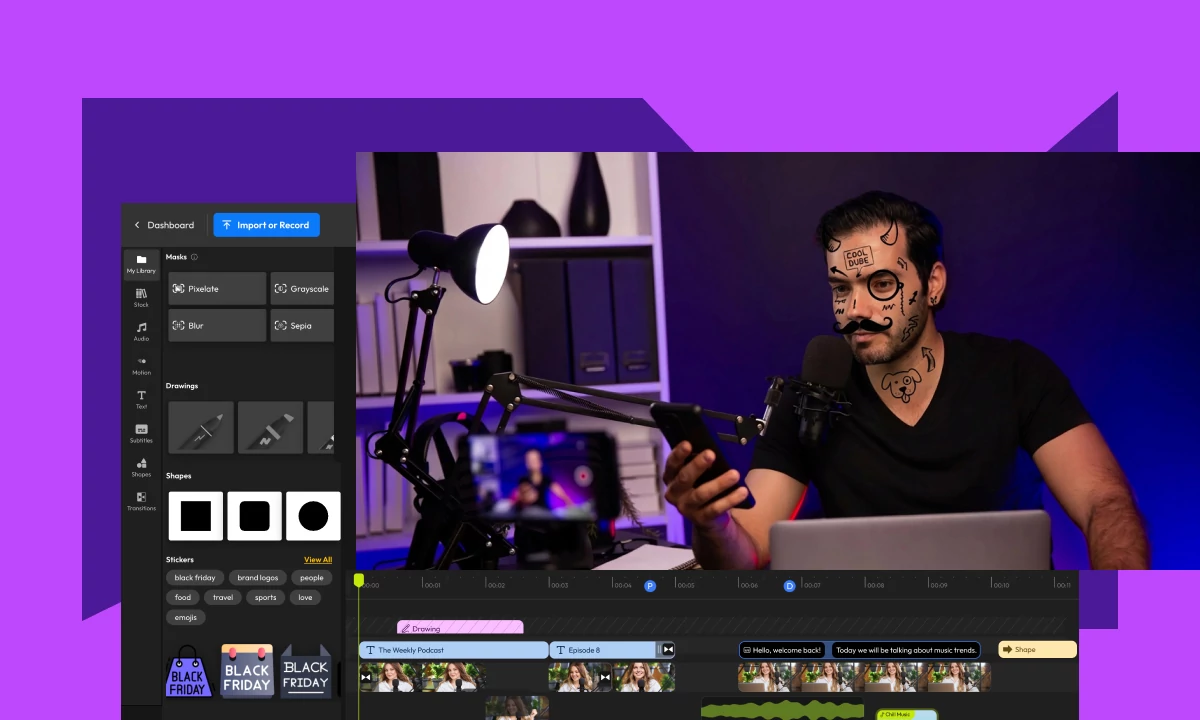The height and width of the screenshot is (720, 1200).
Task: Apply the Sepia mask effect
Action: tap(302, 325)
